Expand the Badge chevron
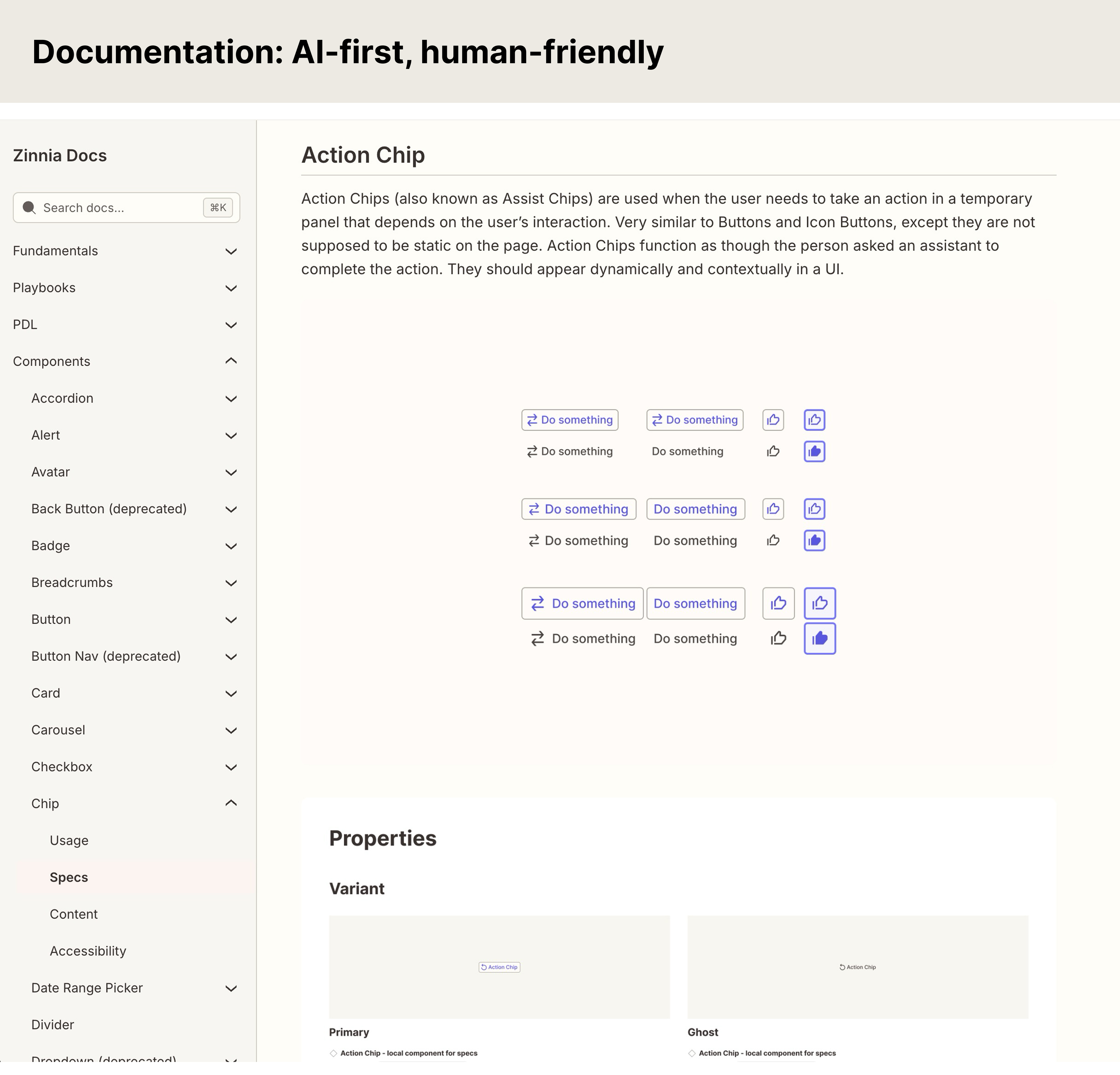 (231, 546)
